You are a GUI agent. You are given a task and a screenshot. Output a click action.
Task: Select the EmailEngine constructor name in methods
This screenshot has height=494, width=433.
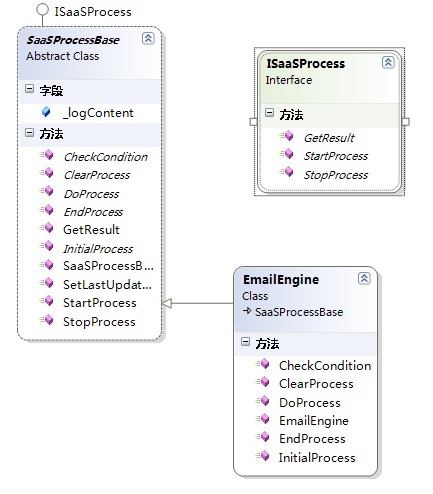pos(314,421)
